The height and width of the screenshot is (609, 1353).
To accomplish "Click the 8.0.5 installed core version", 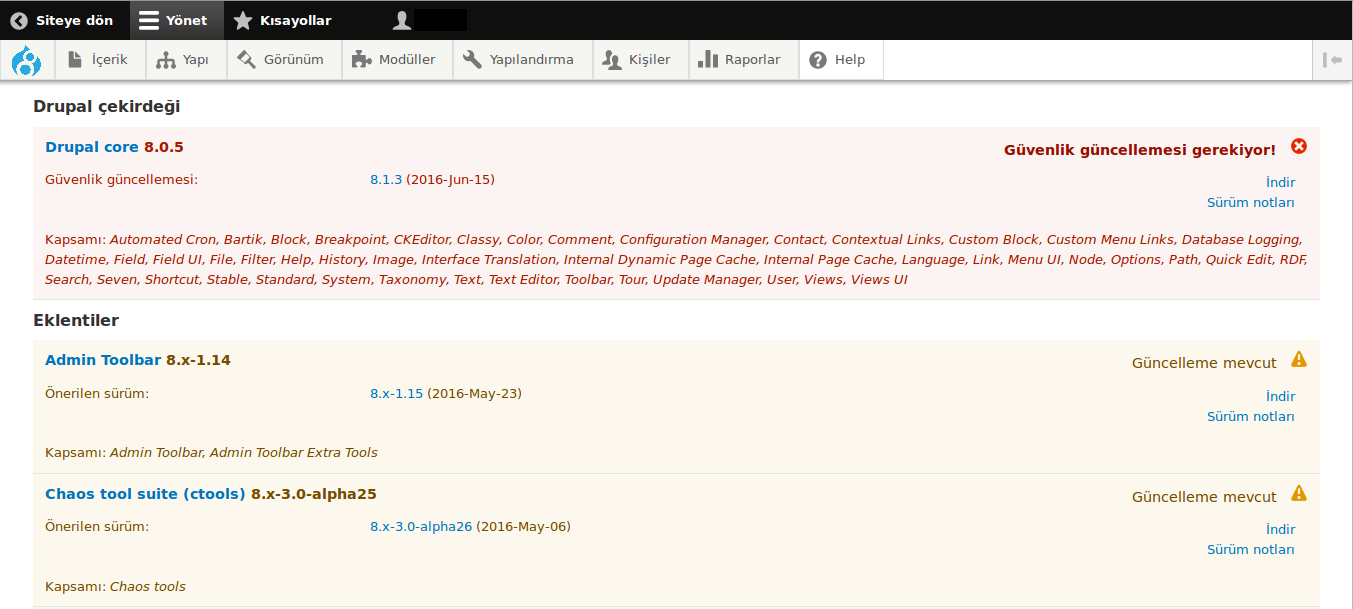I will click(x=164, y=147).
